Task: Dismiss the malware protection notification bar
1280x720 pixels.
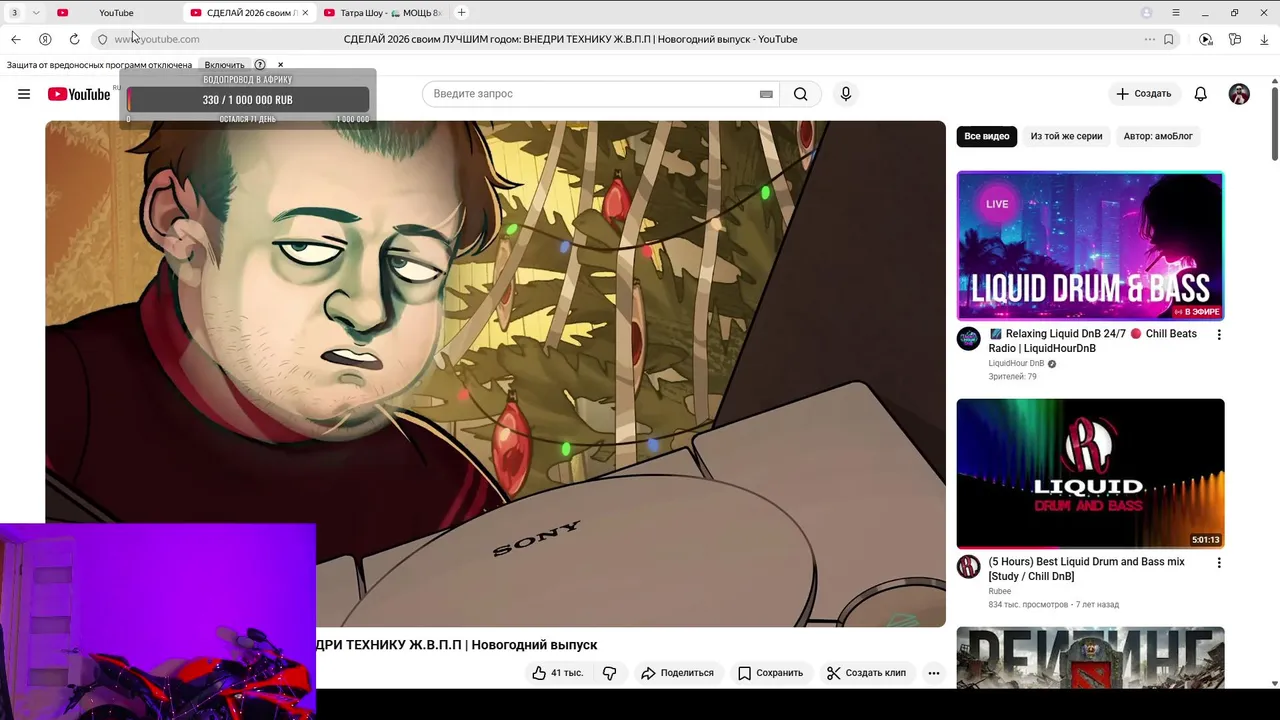Action: 280,65
